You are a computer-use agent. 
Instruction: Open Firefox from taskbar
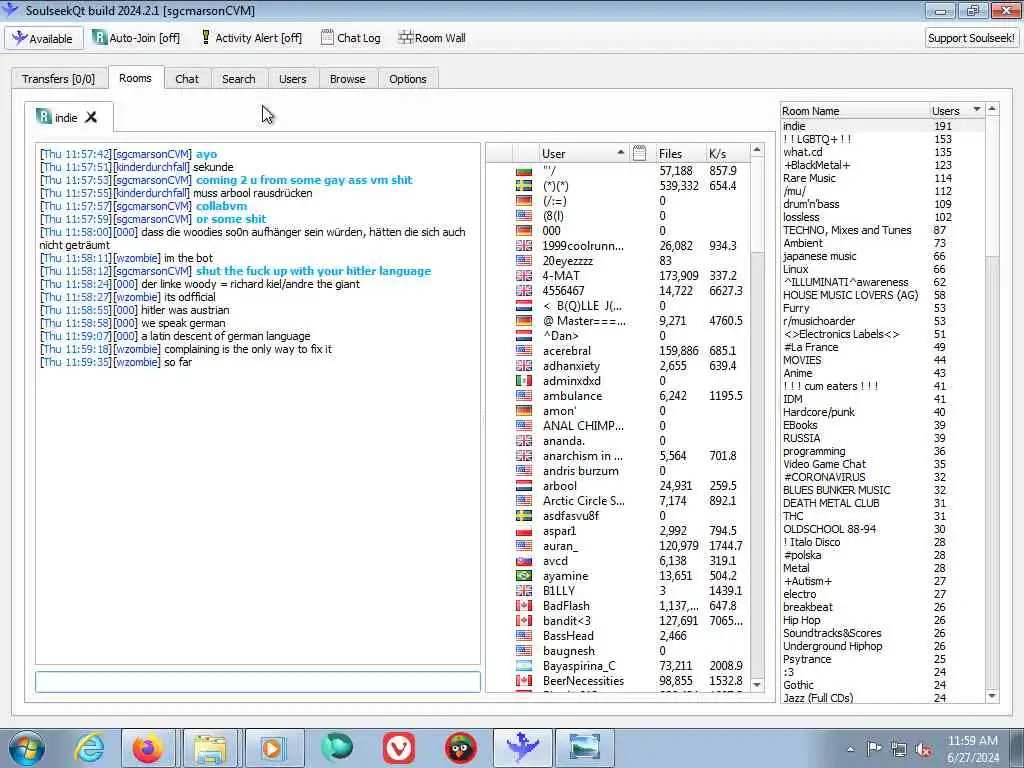pyautogui.click(x=148, y=748)
